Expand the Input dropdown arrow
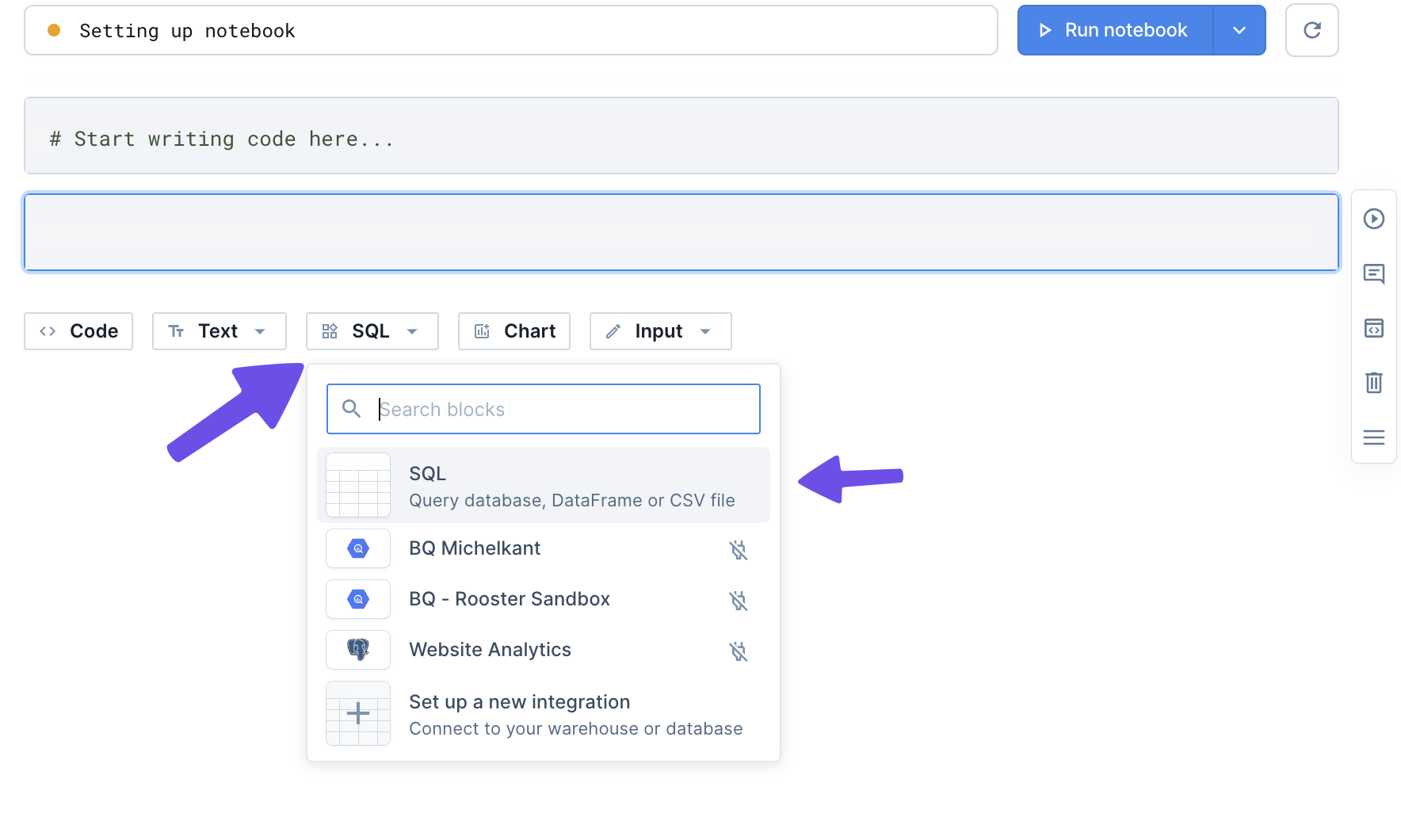 (705, 331)
